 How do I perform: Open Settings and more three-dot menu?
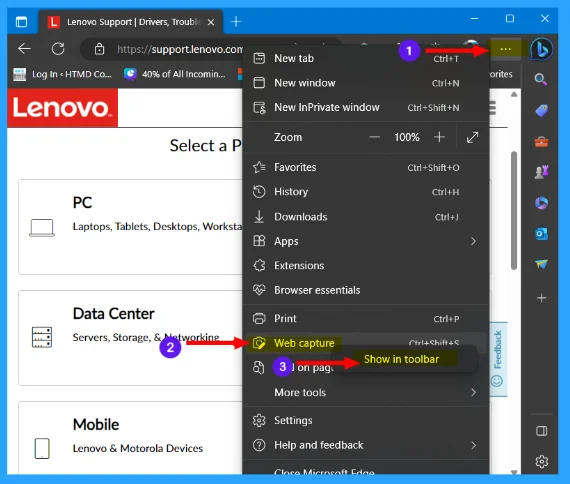point(506,49)
